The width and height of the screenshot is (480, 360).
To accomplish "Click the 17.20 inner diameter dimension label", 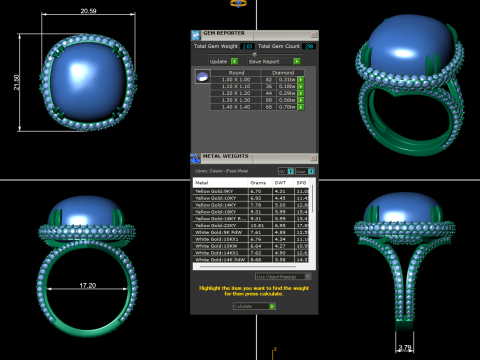I will click(88, 285).
